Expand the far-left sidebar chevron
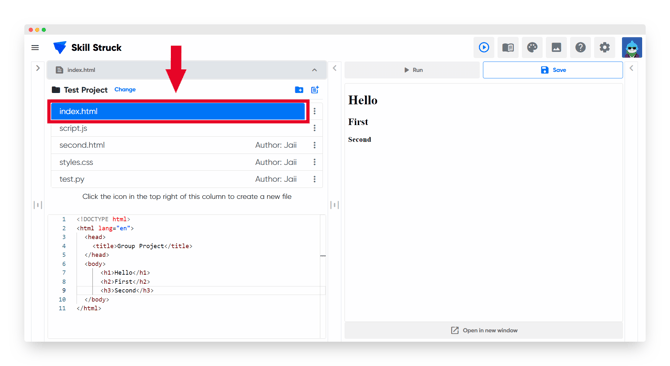670x366 pixels. tap(38, 68)
